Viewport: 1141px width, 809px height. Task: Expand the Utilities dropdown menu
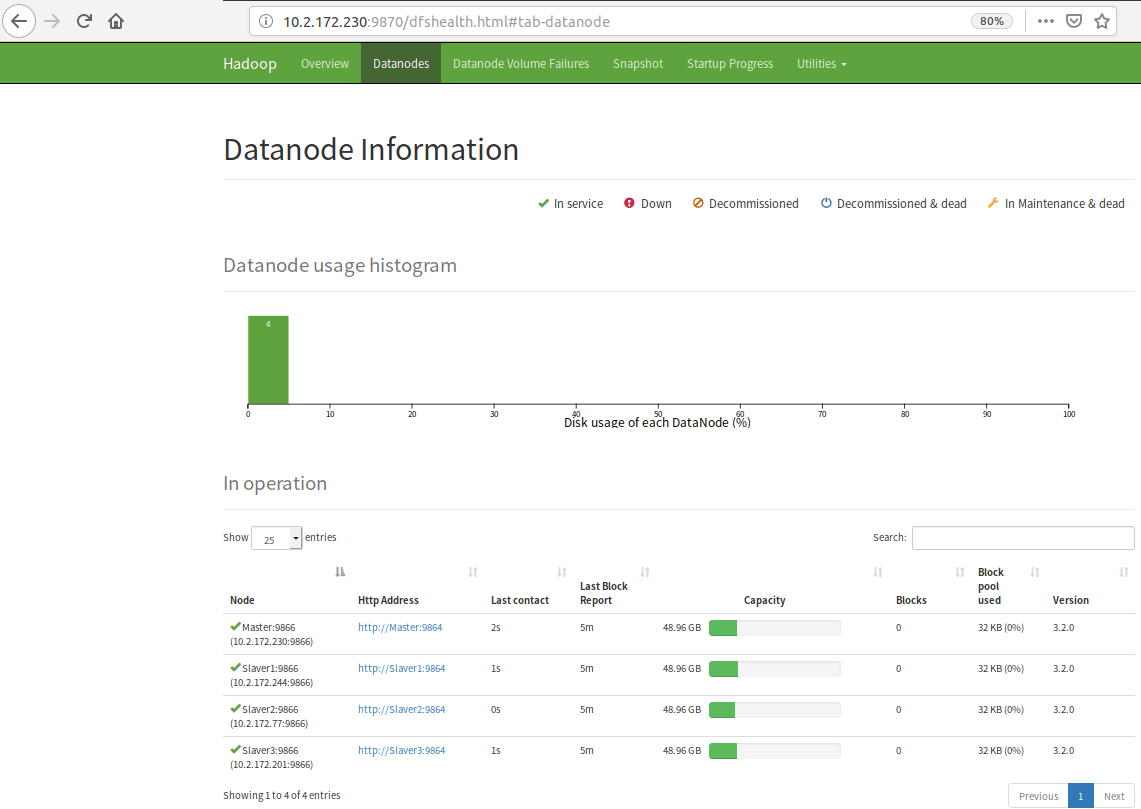821,64
